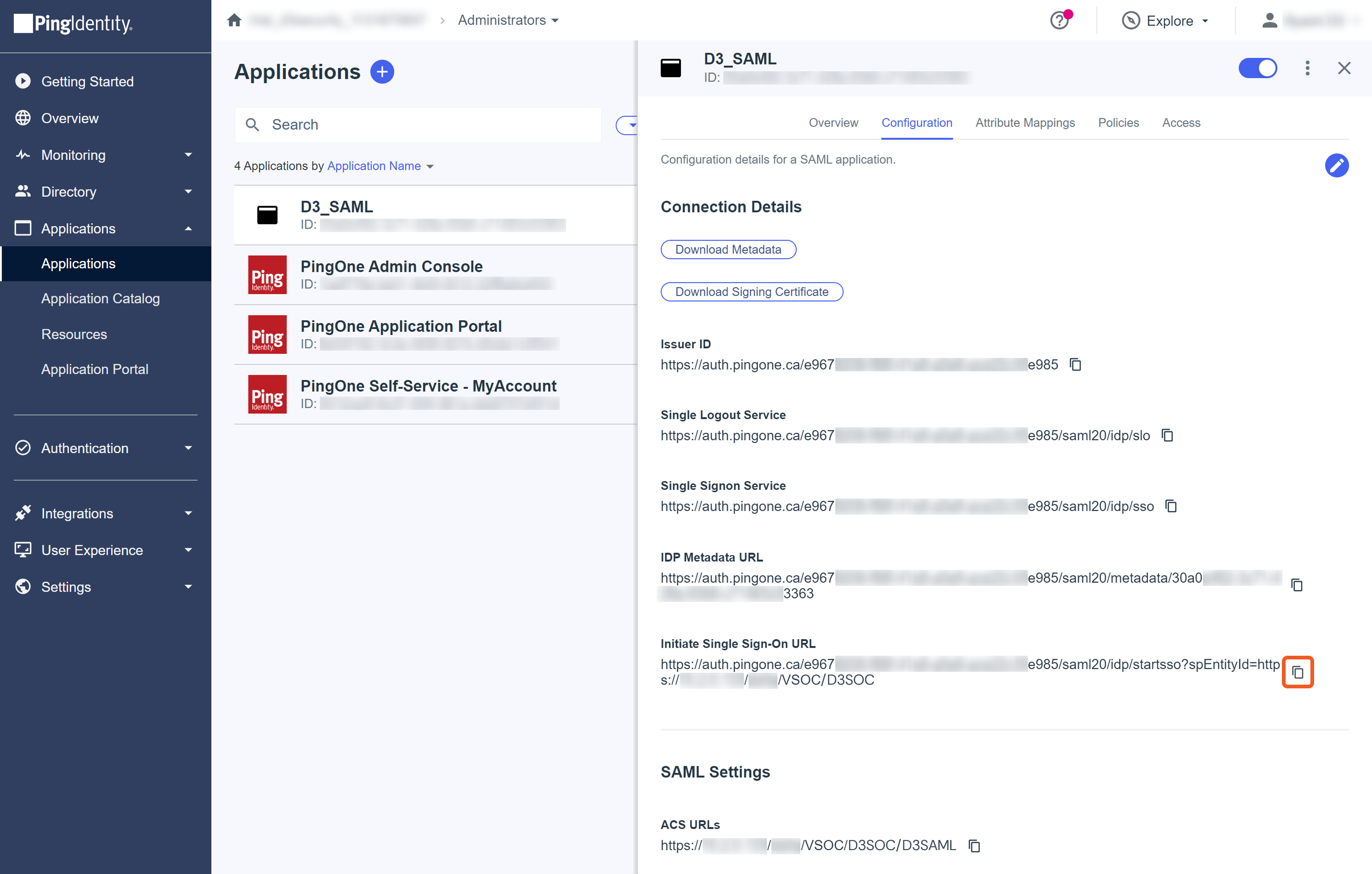Copy the Single Logout Service URL

[1168, 435]
